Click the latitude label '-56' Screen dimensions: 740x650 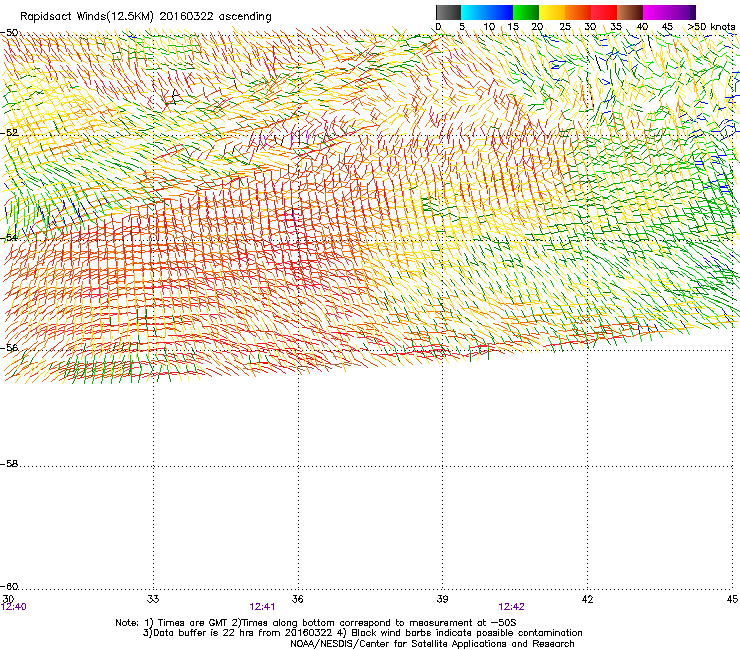(x=9, y=347)
